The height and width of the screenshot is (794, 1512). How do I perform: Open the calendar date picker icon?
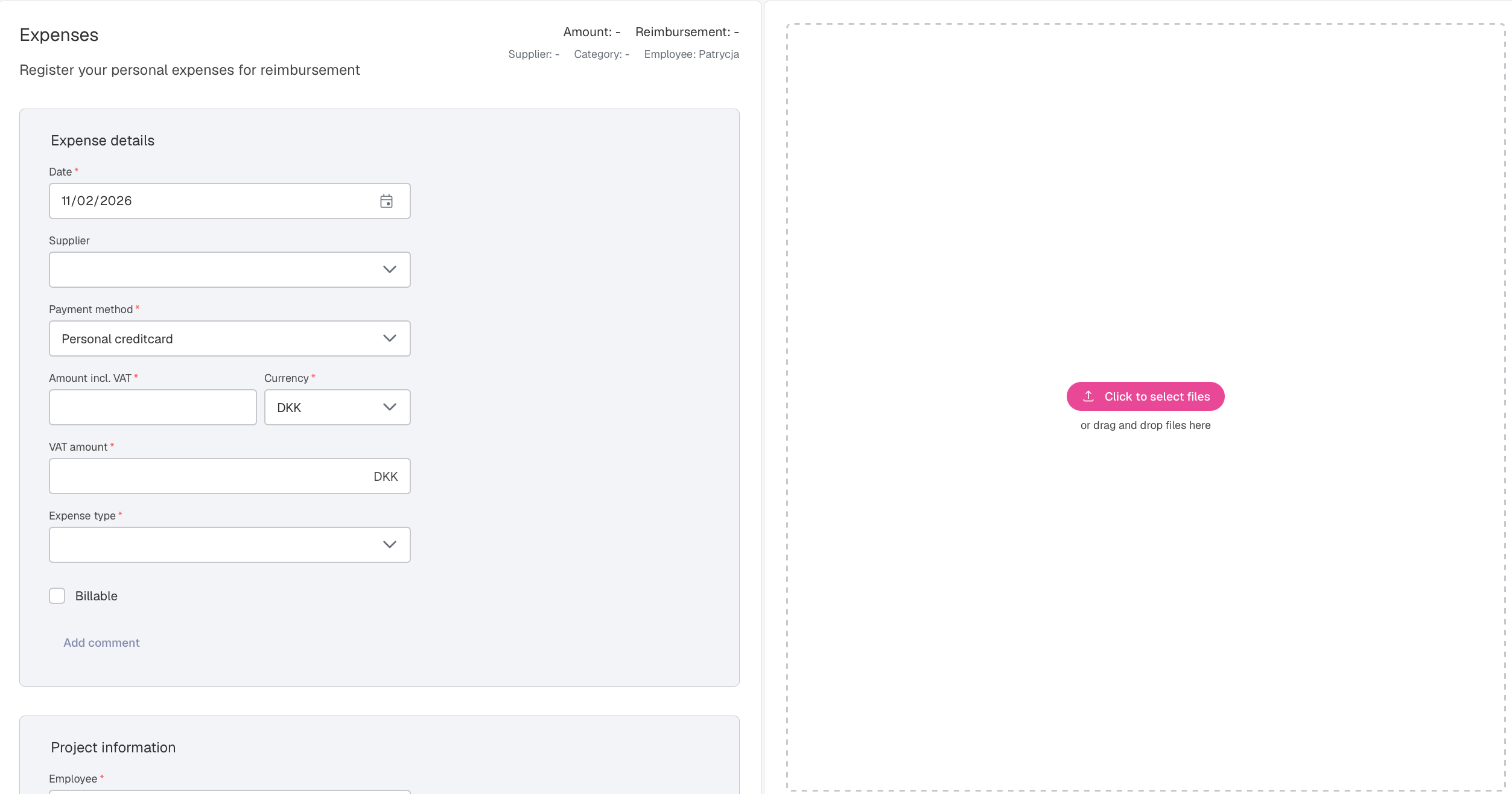pos(386,201)
